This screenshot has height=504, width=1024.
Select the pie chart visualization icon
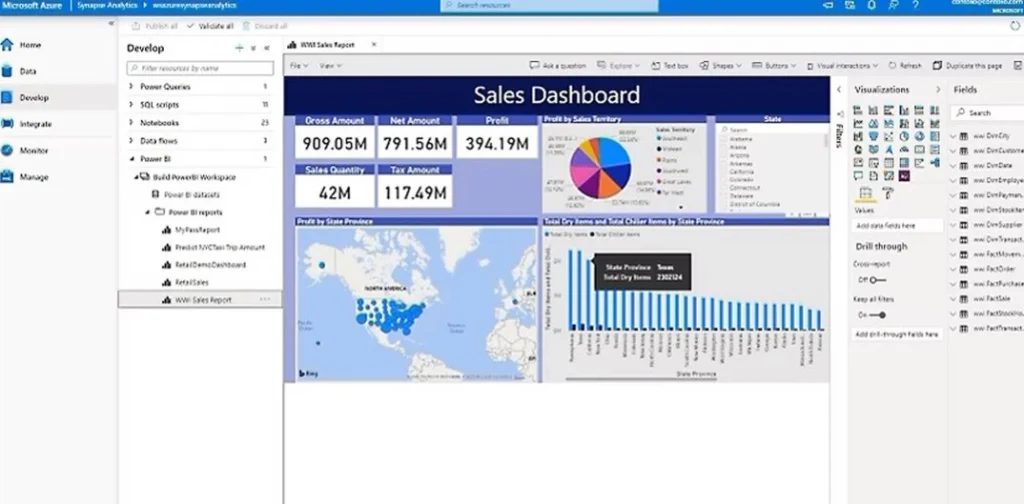pyautogui.click(x=904, y=136)
